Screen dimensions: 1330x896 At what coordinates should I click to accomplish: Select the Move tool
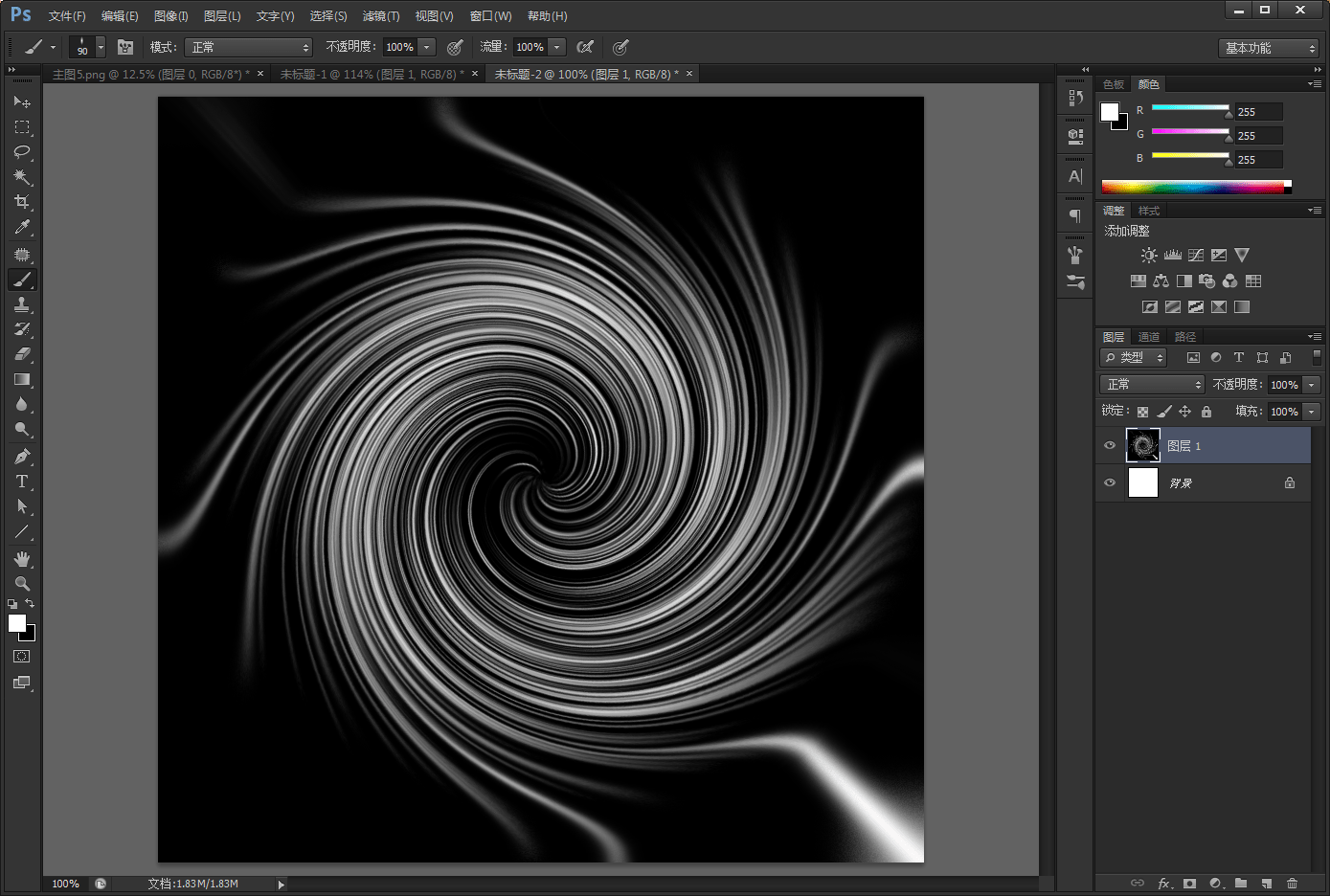point(22,101)
